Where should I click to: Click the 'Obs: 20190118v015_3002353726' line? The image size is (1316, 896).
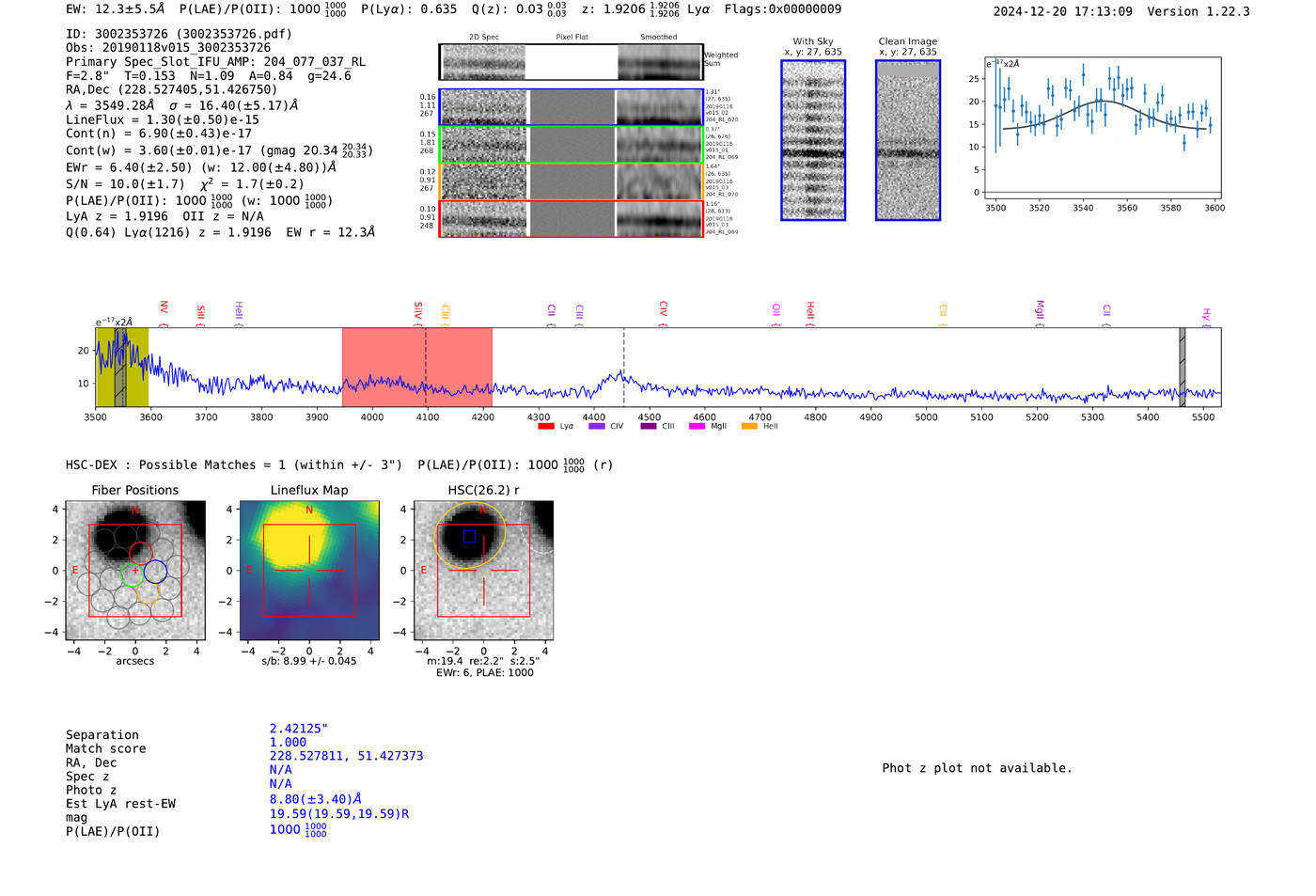pos(168,48)
